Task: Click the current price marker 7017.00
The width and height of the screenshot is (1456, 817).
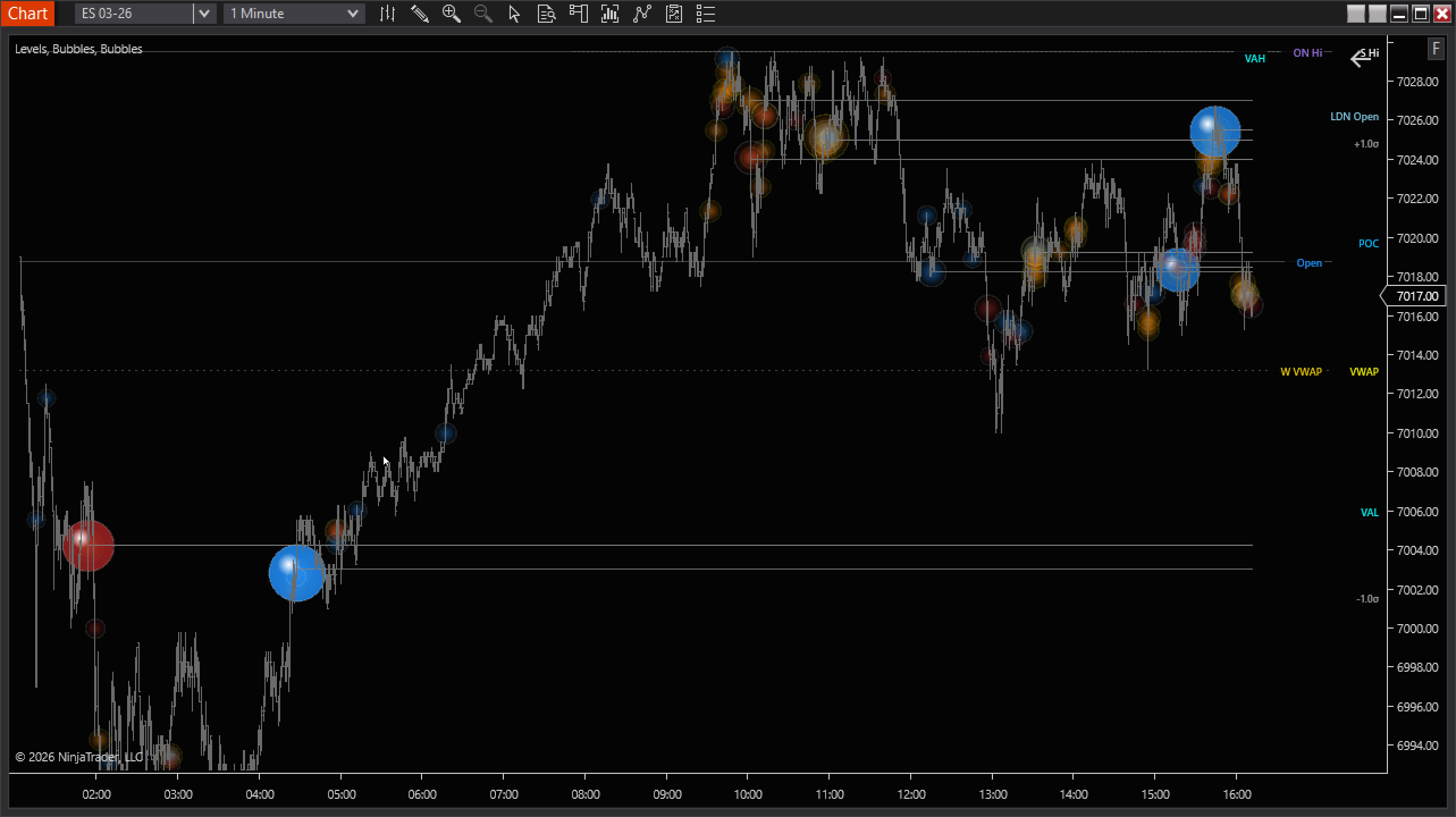Action: point(1413,296)
